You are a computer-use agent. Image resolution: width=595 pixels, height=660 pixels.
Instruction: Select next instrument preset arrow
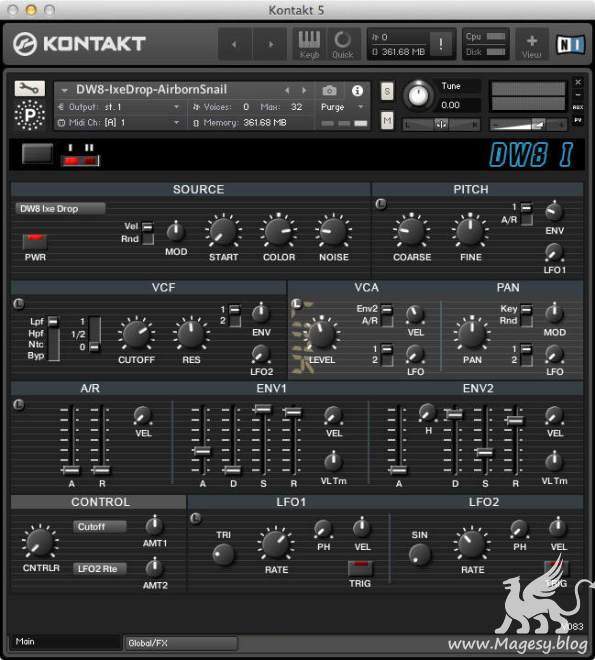304,90
